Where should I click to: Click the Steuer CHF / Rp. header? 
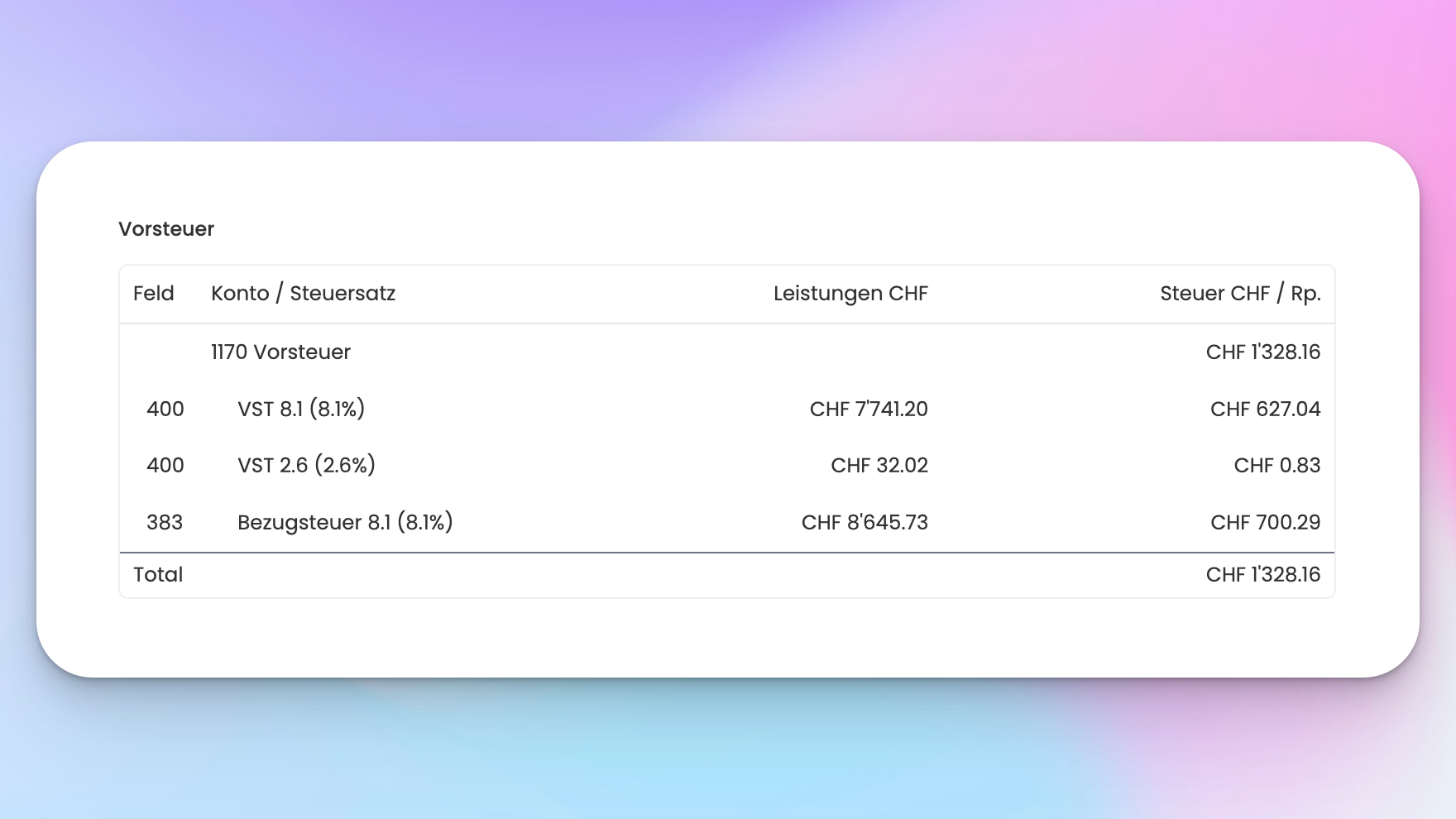[x=1240, y=294]
